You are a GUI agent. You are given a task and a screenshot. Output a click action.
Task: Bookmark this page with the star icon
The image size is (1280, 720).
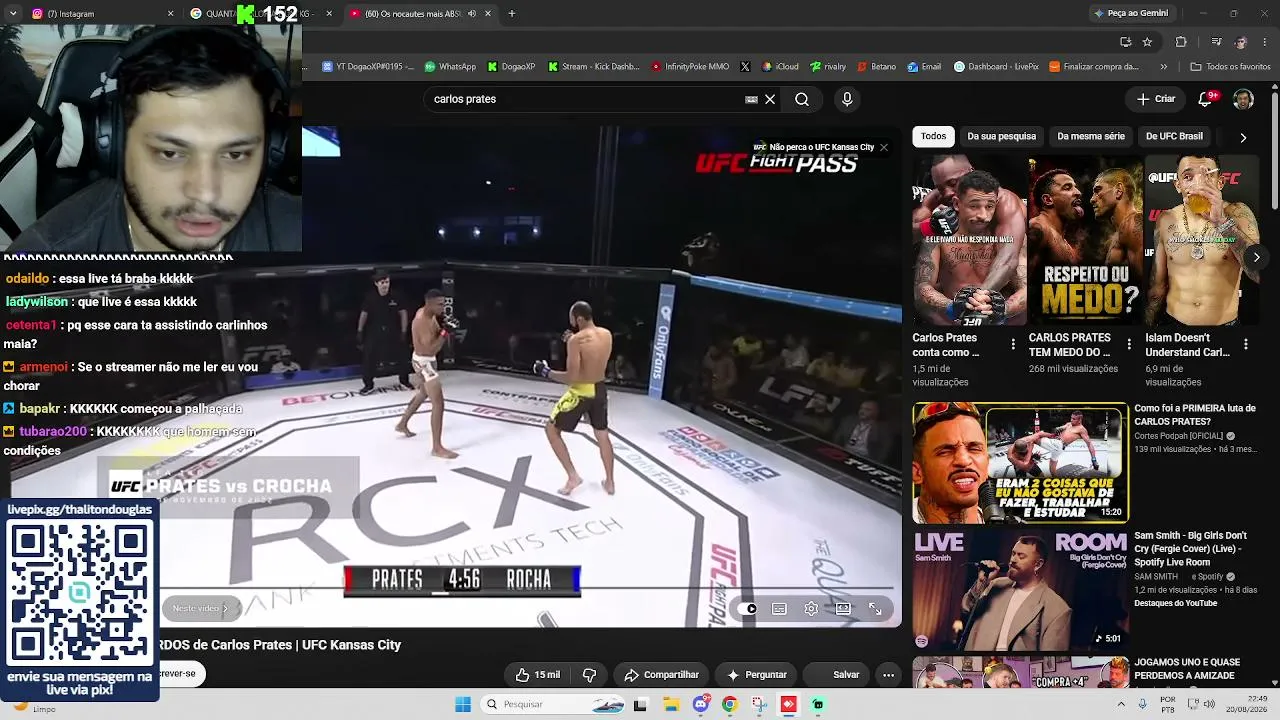tap(1147, 42)
